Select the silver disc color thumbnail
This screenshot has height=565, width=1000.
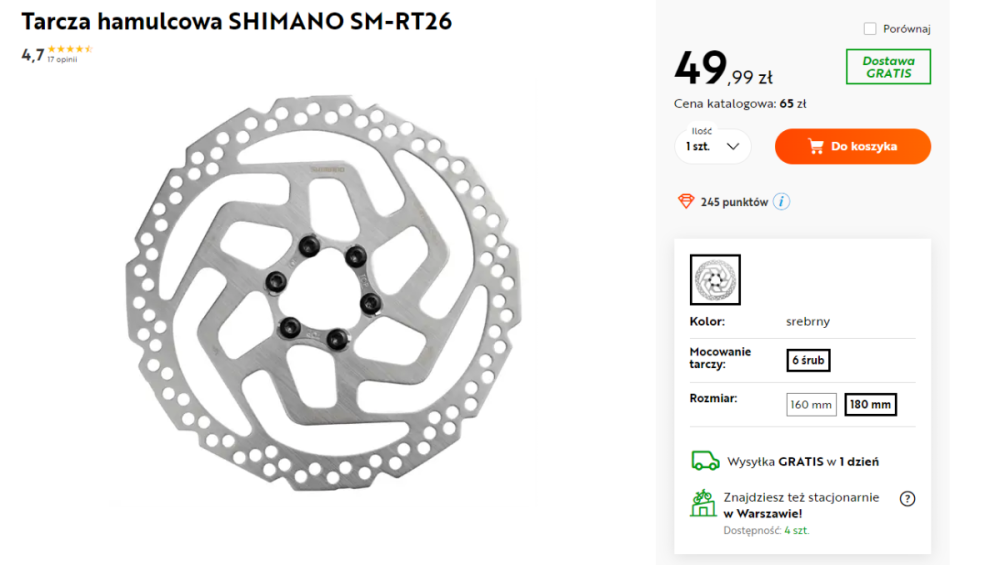click(715, 279)
